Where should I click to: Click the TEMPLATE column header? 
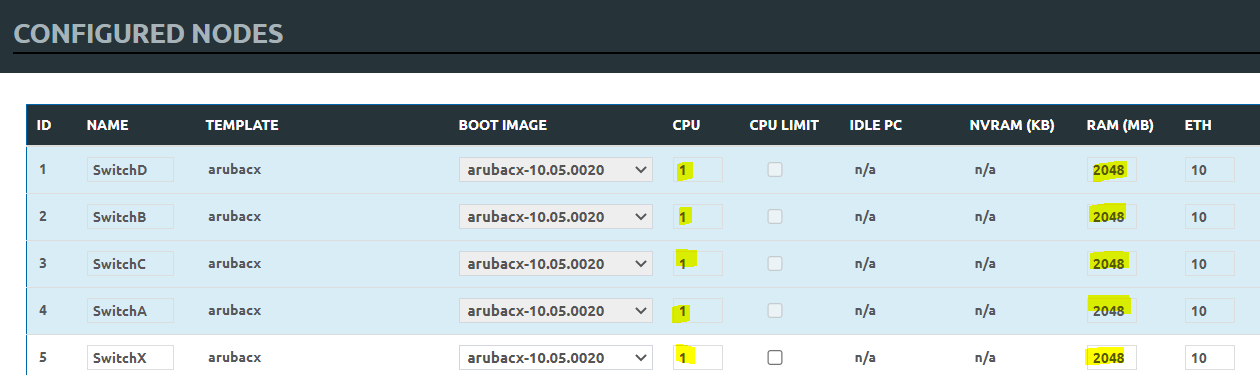[242, 126]
